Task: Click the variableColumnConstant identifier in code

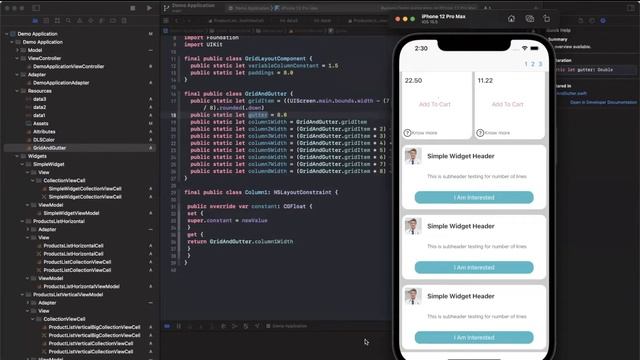Action: (x=283, y=66)
